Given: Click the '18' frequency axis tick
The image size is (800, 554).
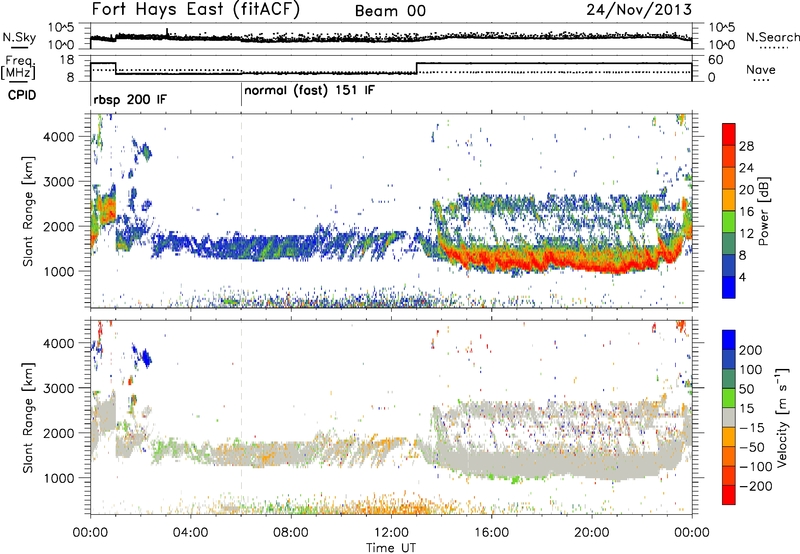Looking at the screenshot, I should coord(67,60).
